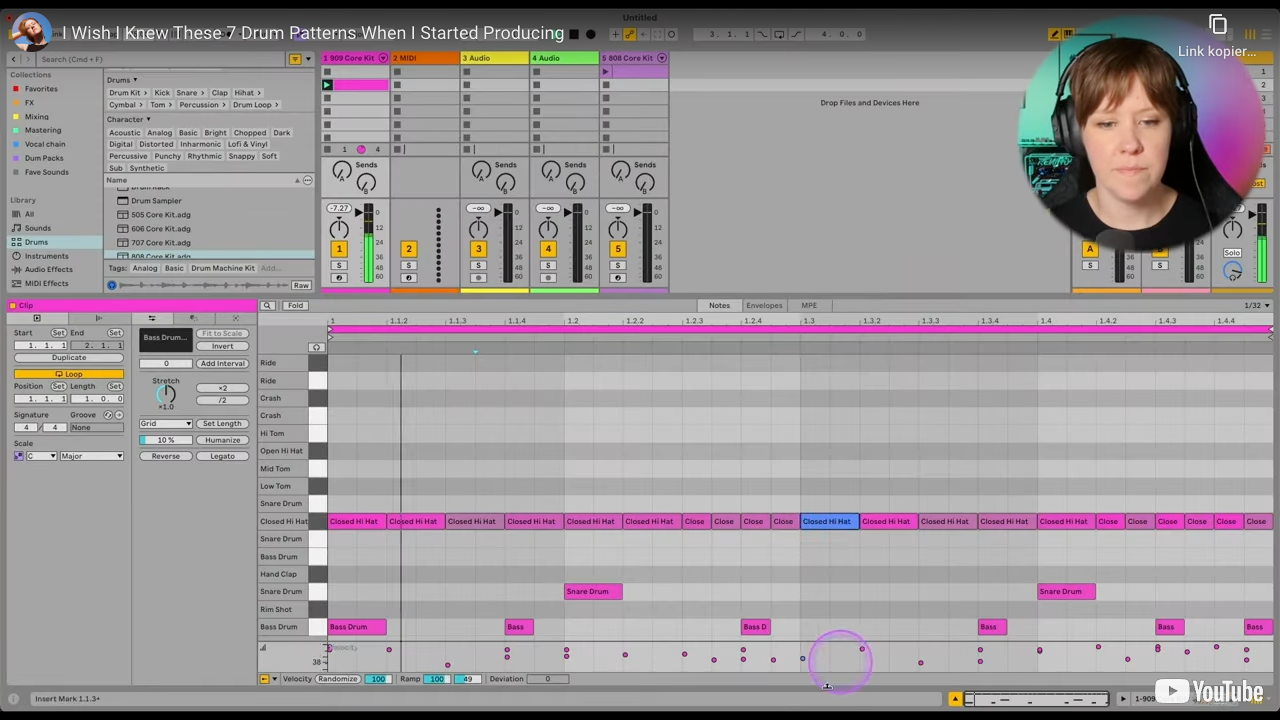The image size is (1280, 720).
Task: Click the Reverse button
Action: coord(166,456)
